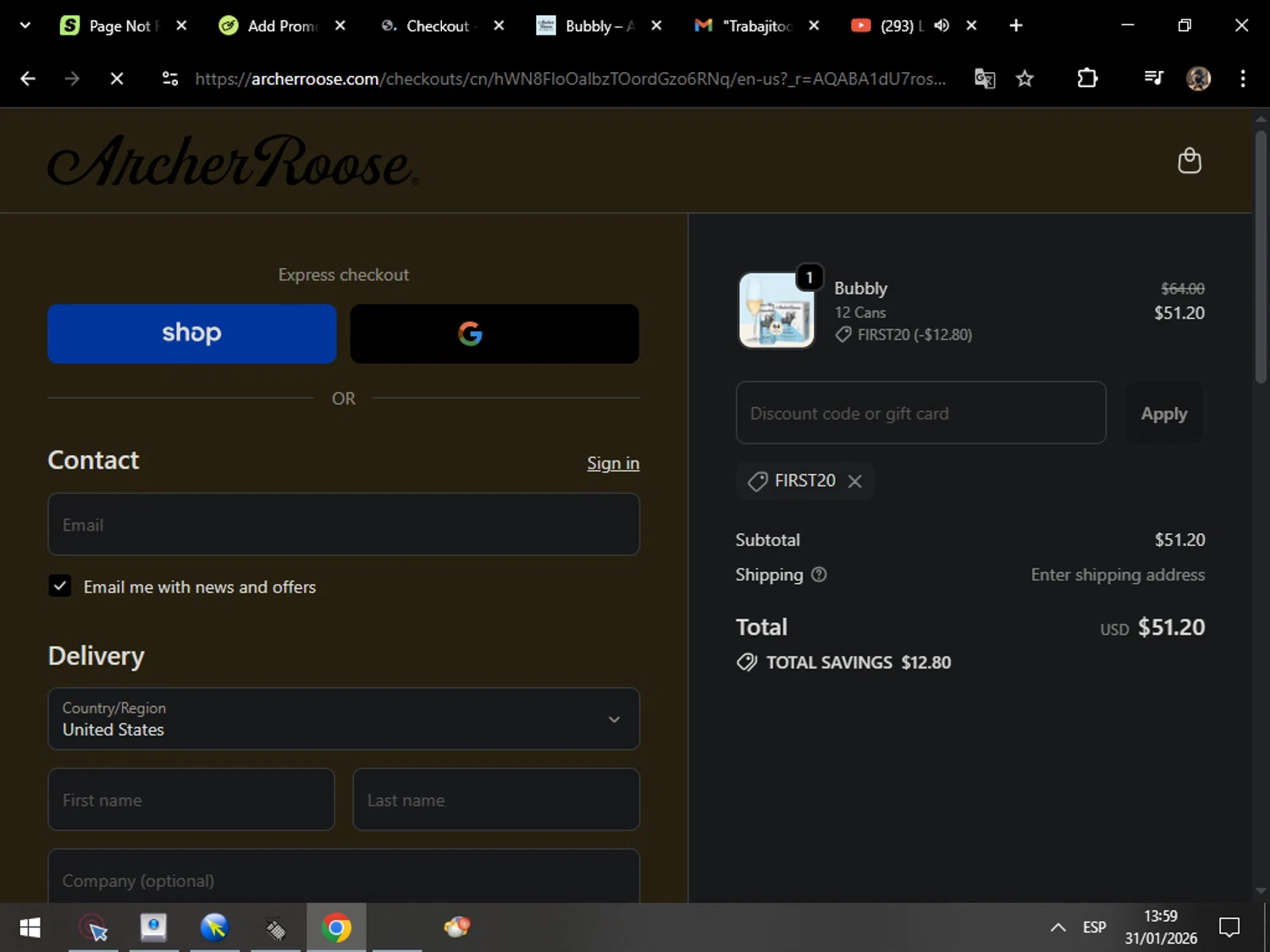Click the translate page icon
This screenshot has height=952, width=1270.
[985, 79]
